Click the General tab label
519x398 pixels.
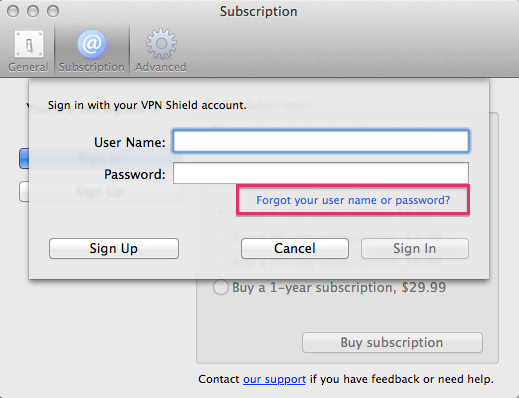(28, 67)
